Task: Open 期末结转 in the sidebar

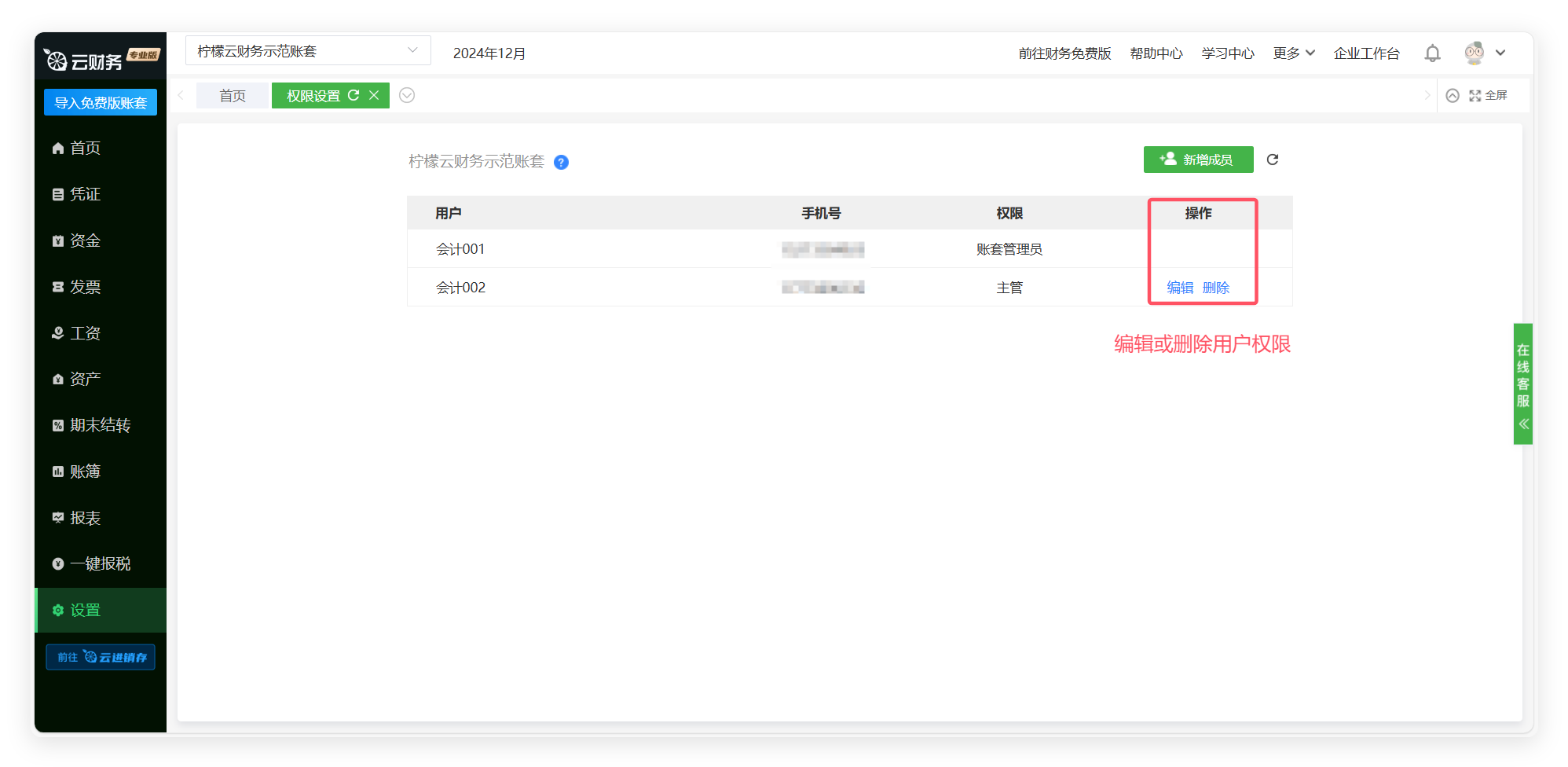Action: (x=100, y=425)
